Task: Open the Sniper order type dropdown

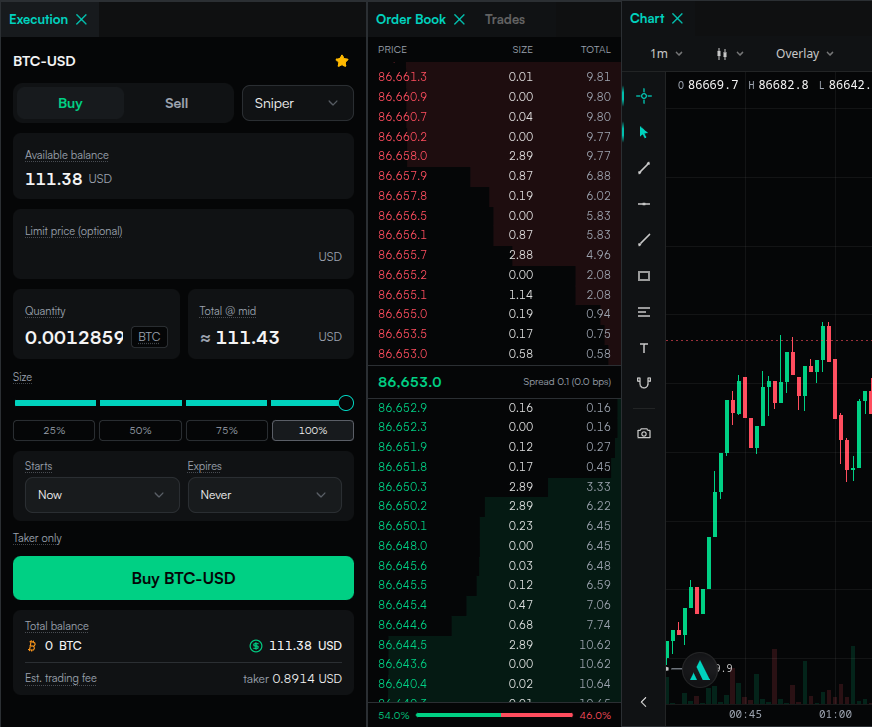Action: tap(298, 103)
